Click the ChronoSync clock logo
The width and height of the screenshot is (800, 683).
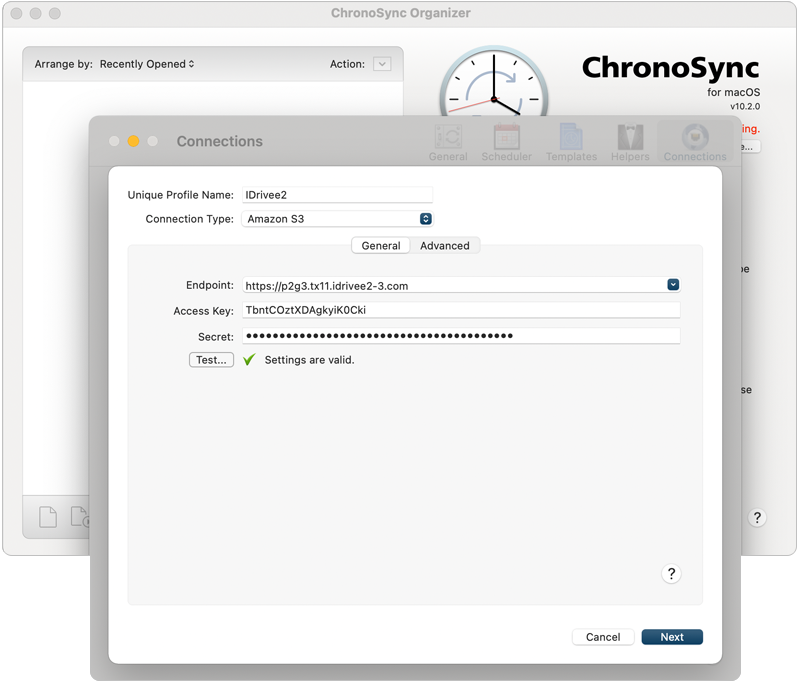pos(494,82)
